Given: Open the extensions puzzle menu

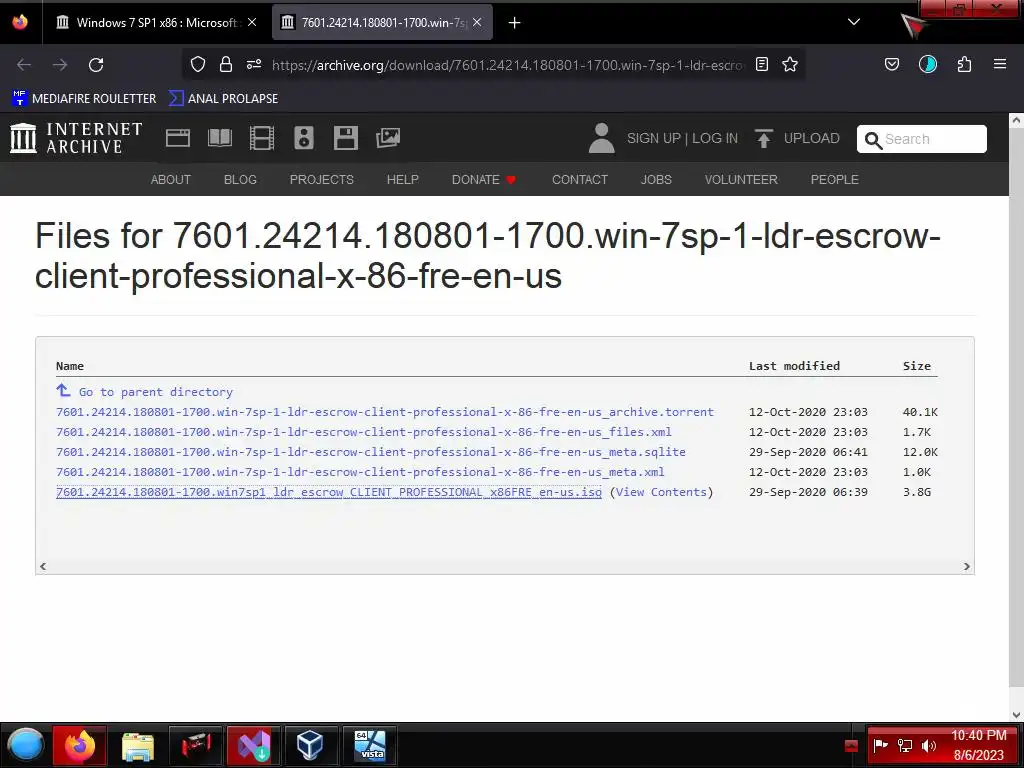Looking at the screenshot, I should 965,64.
